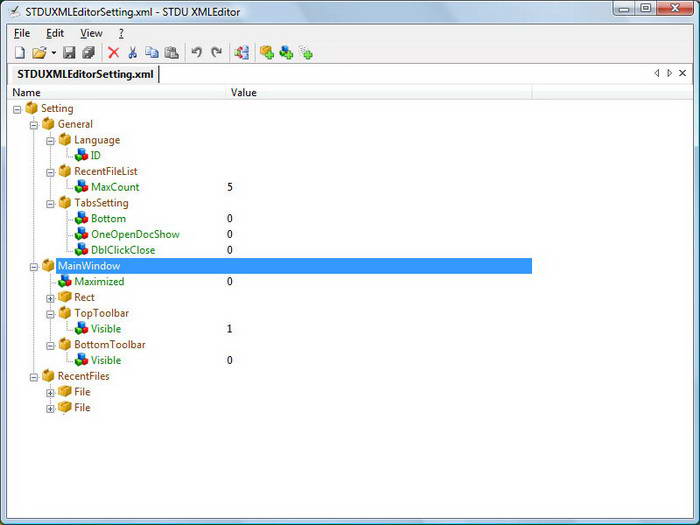Click the Maximized attribute cube icon

point(65,281)
